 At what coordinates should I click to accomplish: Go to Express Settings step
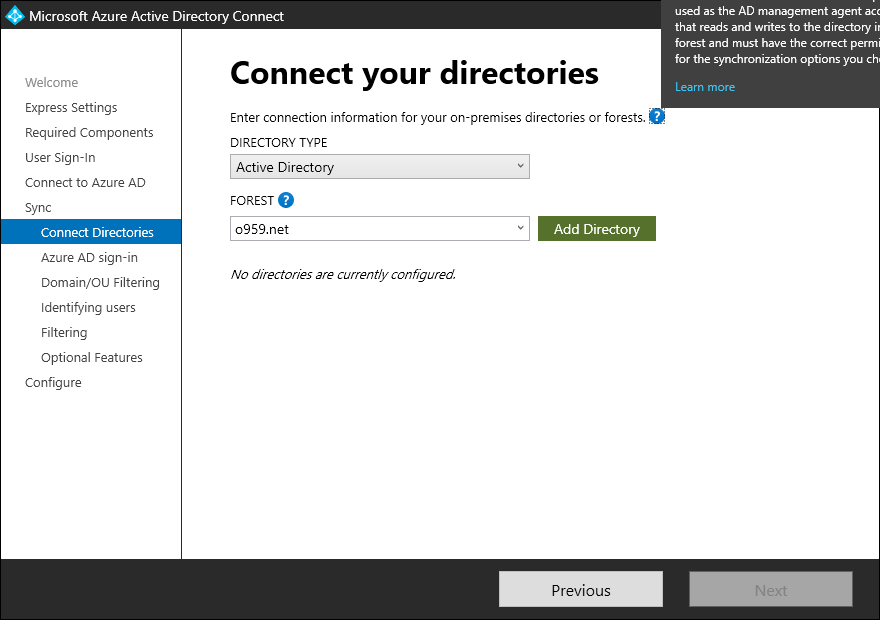(71, 108)
